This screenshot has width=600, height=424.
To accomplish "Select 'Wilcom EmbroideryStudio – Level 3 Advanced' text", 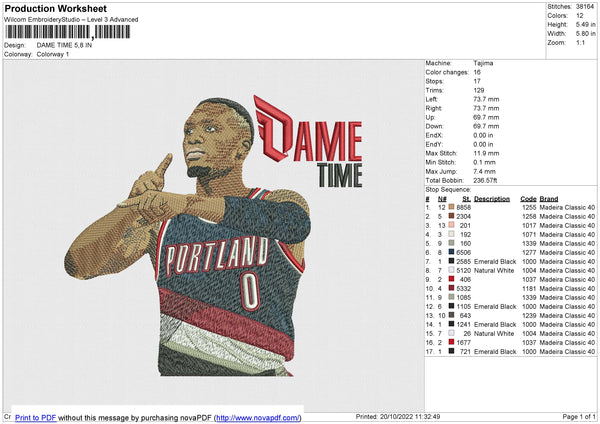I will point(71,20).
